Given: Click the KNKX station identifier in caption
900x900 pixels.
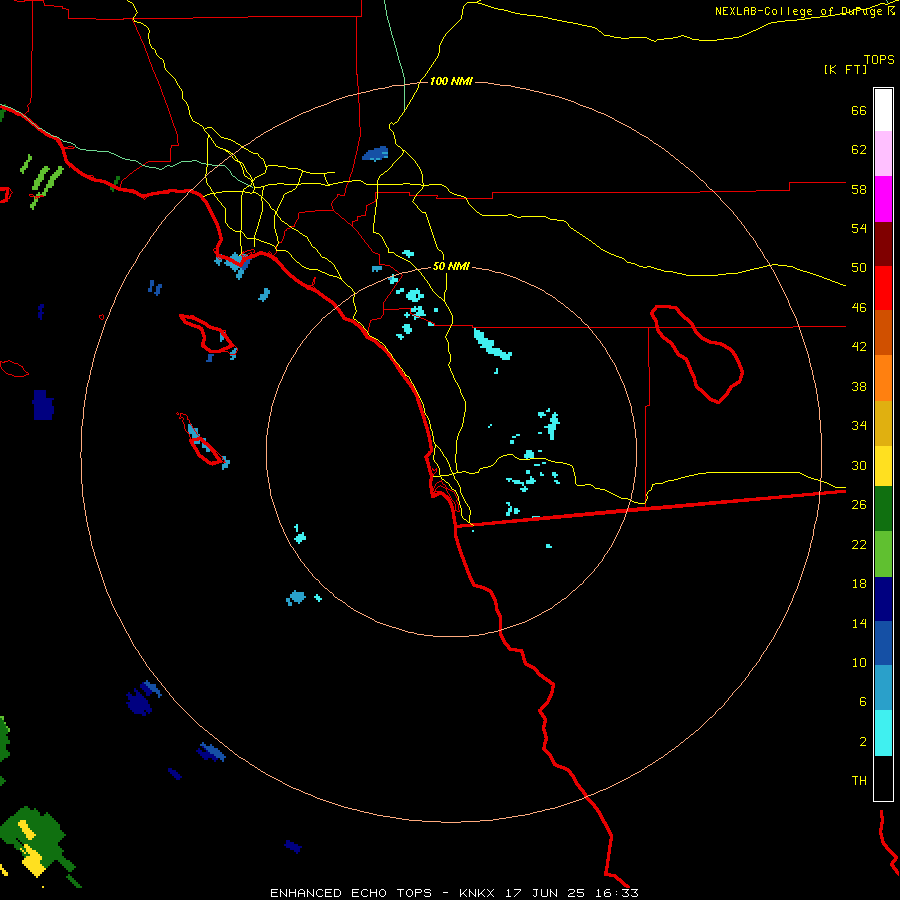Looking at the screenshot, I should [479, 893].
